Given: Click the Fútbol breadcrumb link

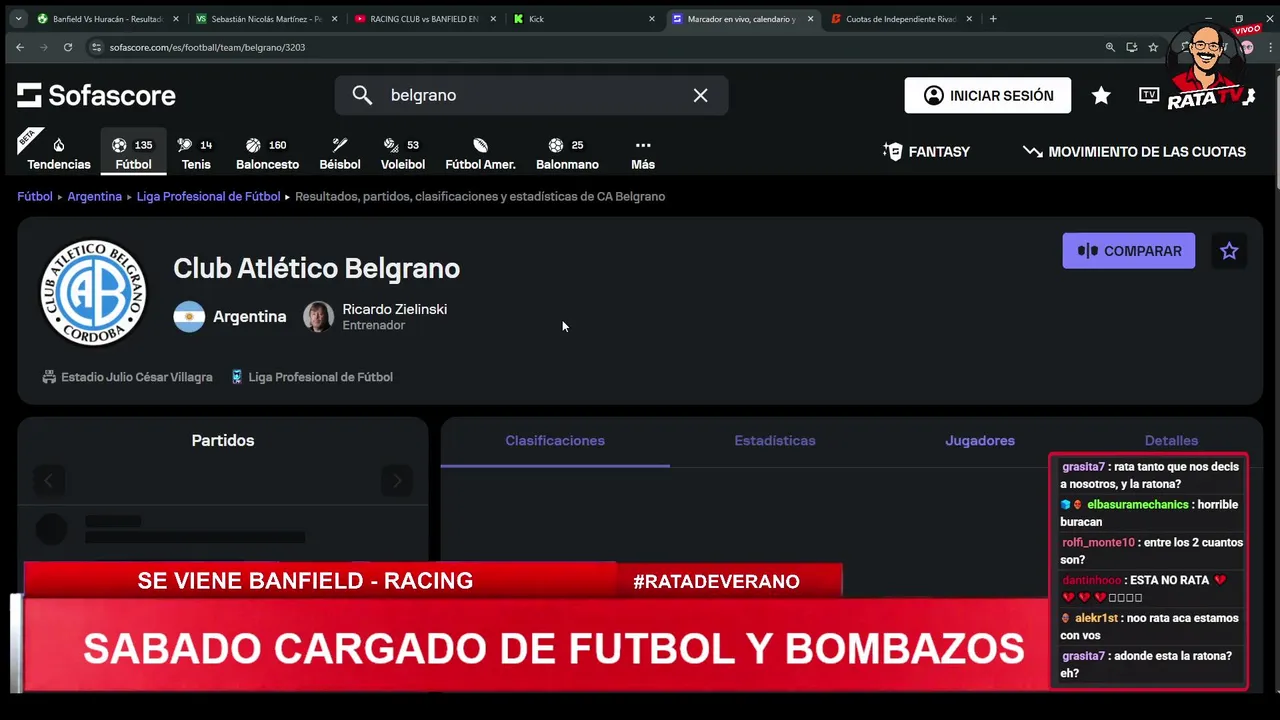Looking at the screenshot, I should (35, 197).
